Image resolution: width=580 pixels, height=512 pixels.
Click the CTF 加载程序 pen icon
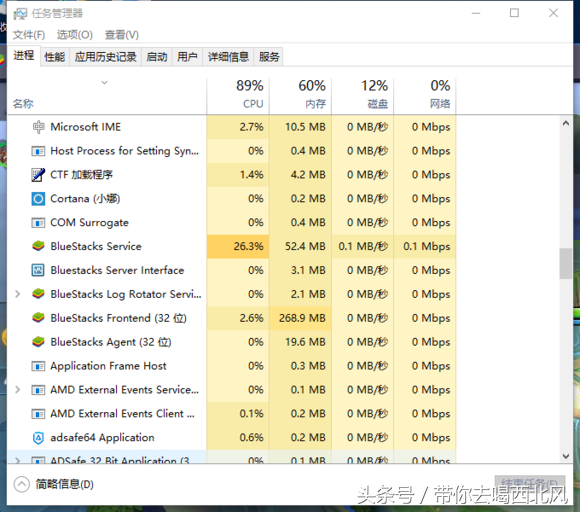pos(38,175)
